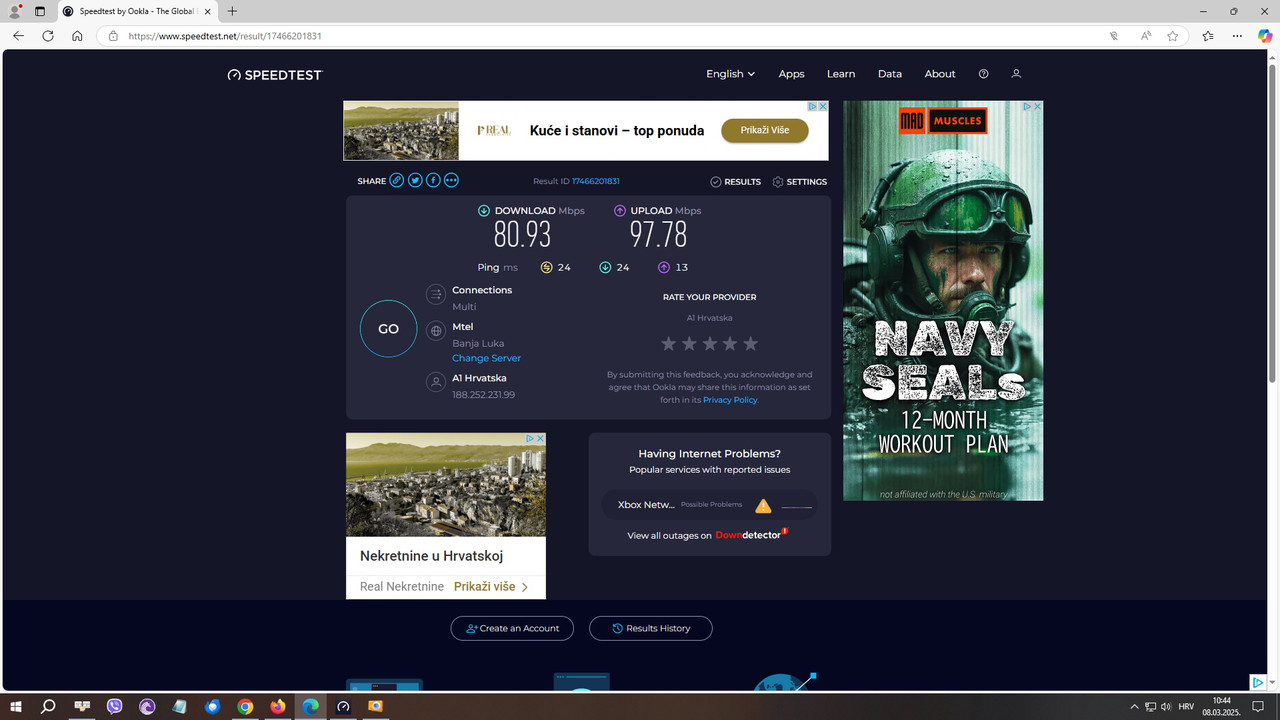Open the About menu item
The image size is (1280, 720).
tap(940, 74)
